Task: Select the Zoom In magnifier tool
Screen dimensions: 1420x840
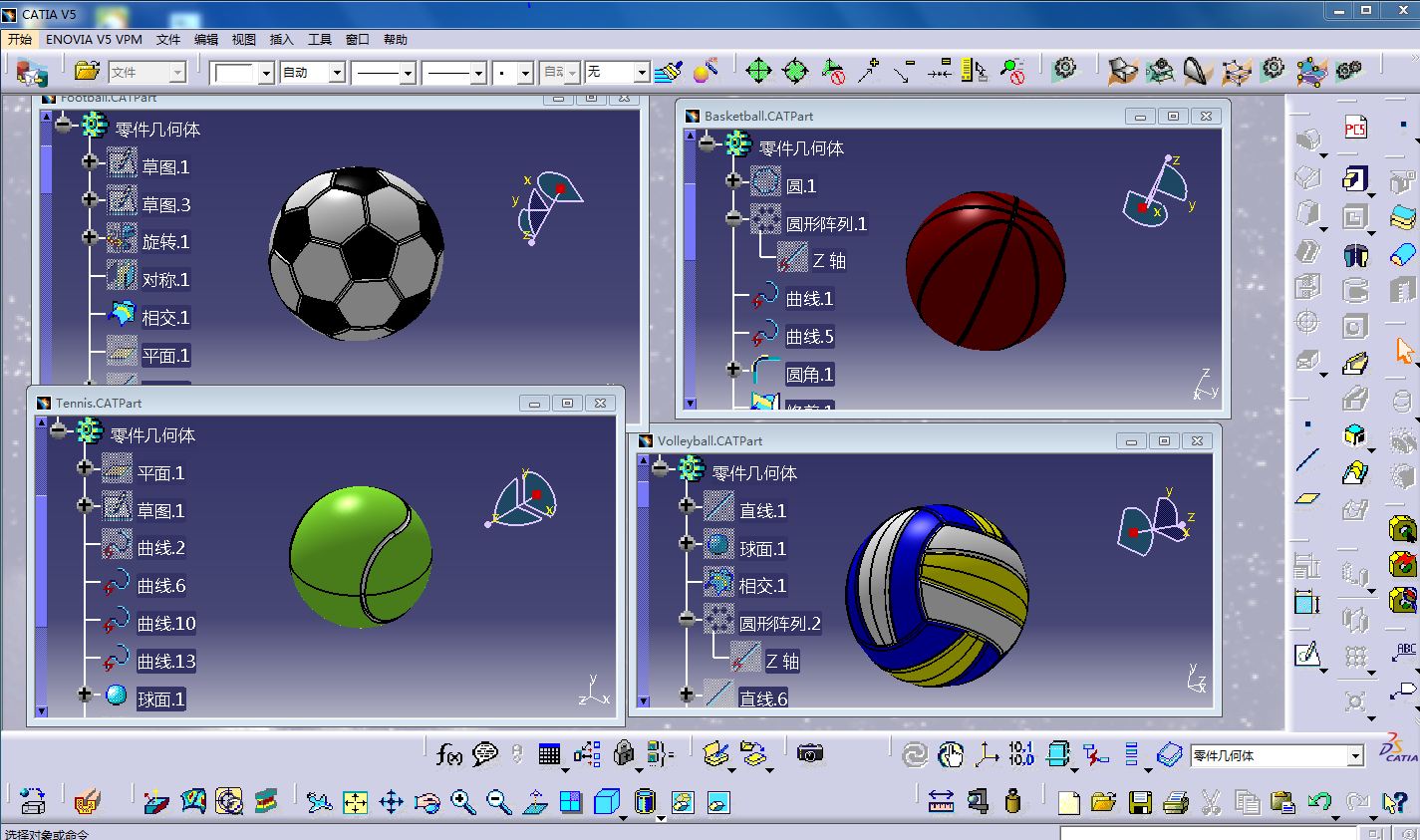Action: pyautogui.click(x=462, y=801)
